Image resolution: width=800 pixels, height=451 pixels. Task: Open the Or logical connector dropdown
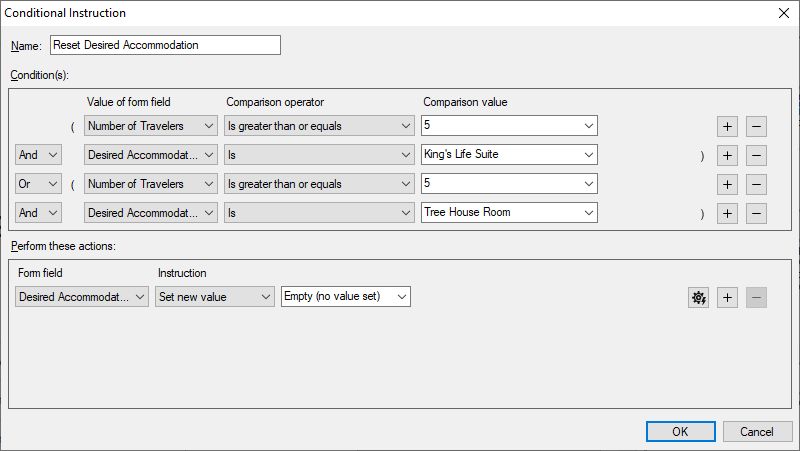coord(38,184)
